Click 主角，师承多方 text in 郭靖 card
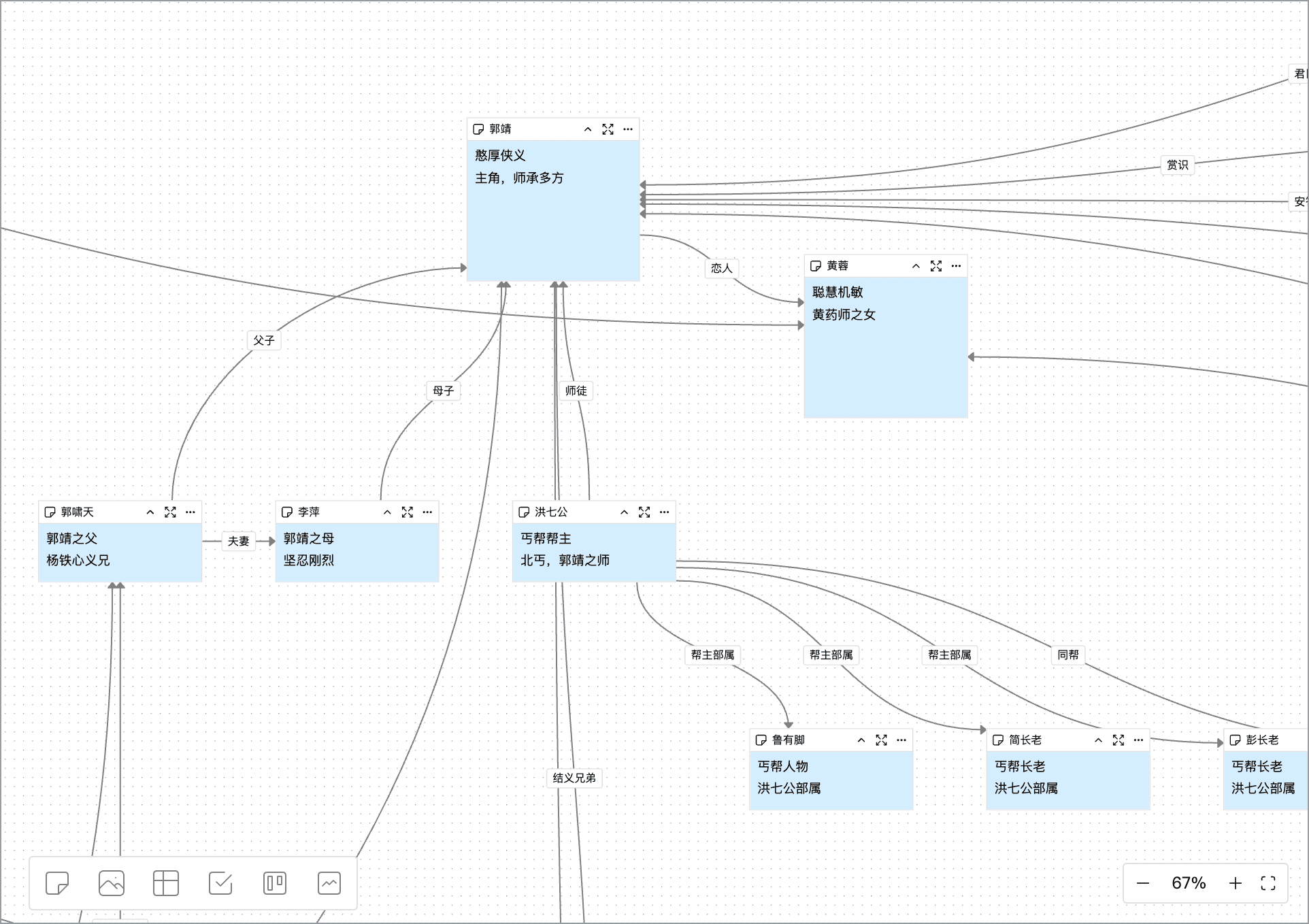The image size is (1309, 924). point(520,178)
